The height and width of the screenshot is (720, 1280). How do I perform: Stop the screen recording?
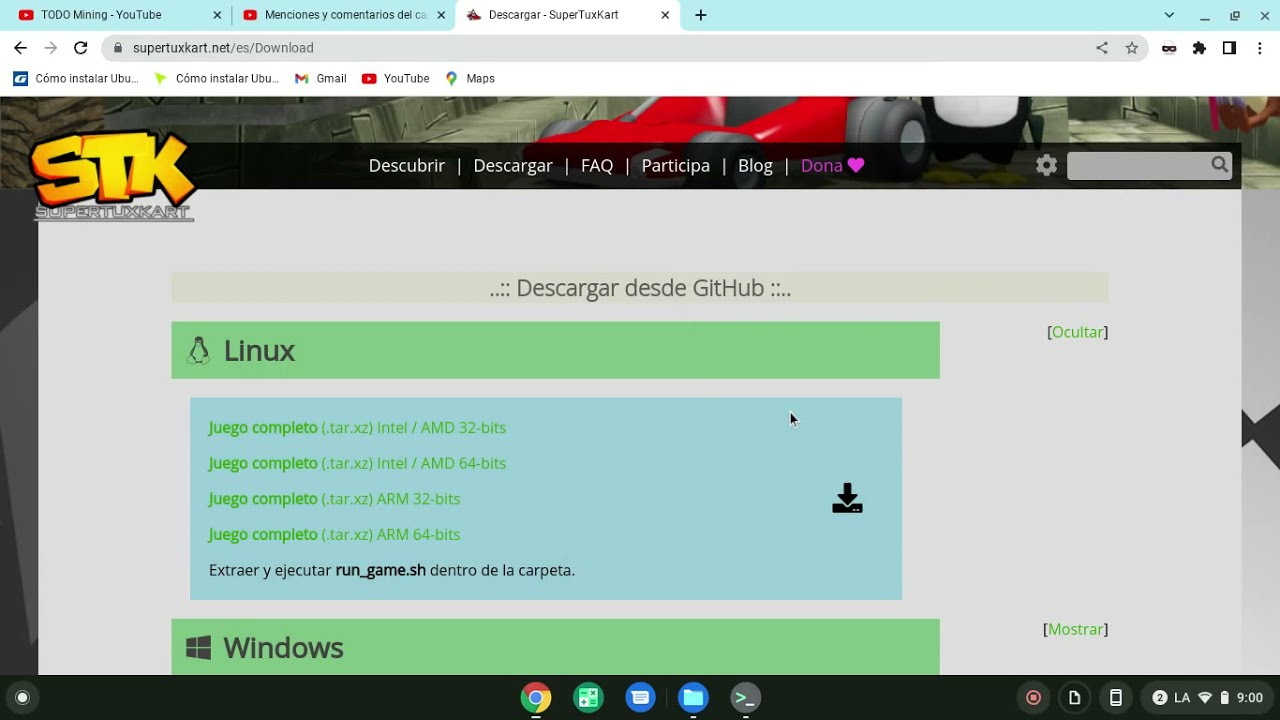[1034, 698]
